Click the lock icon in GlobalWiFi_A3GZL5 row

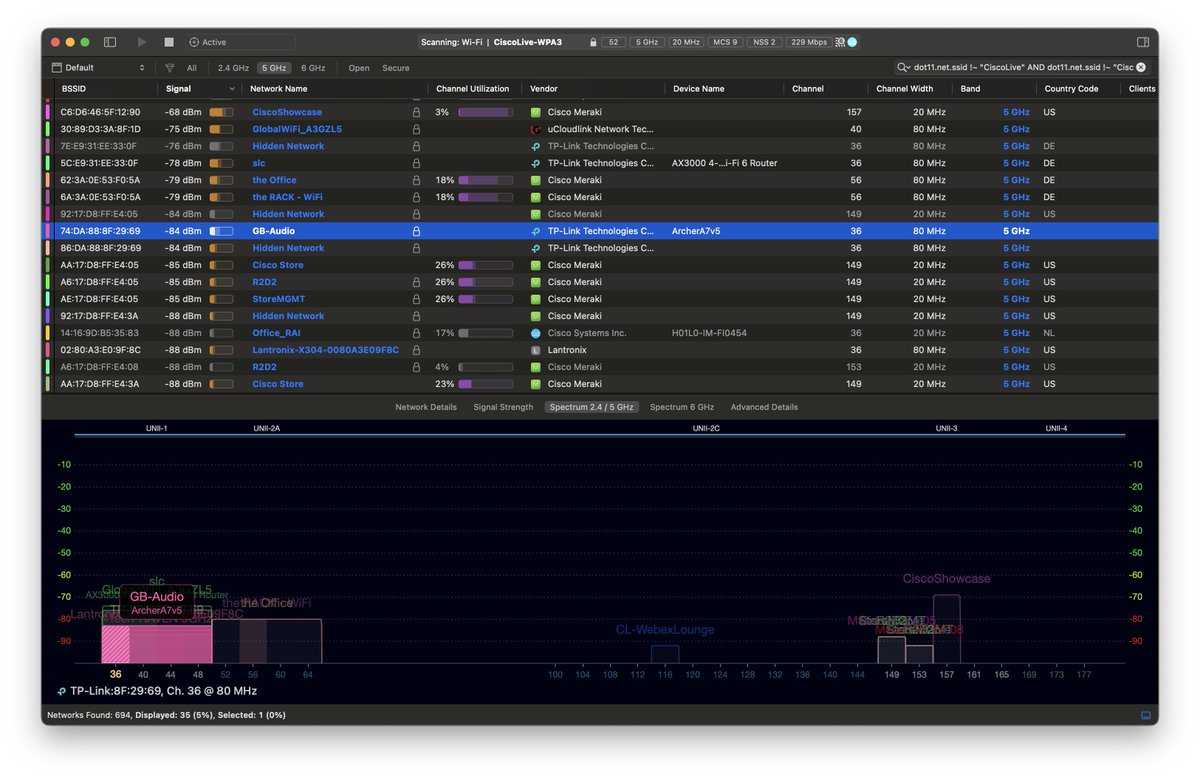coord(416,129)
